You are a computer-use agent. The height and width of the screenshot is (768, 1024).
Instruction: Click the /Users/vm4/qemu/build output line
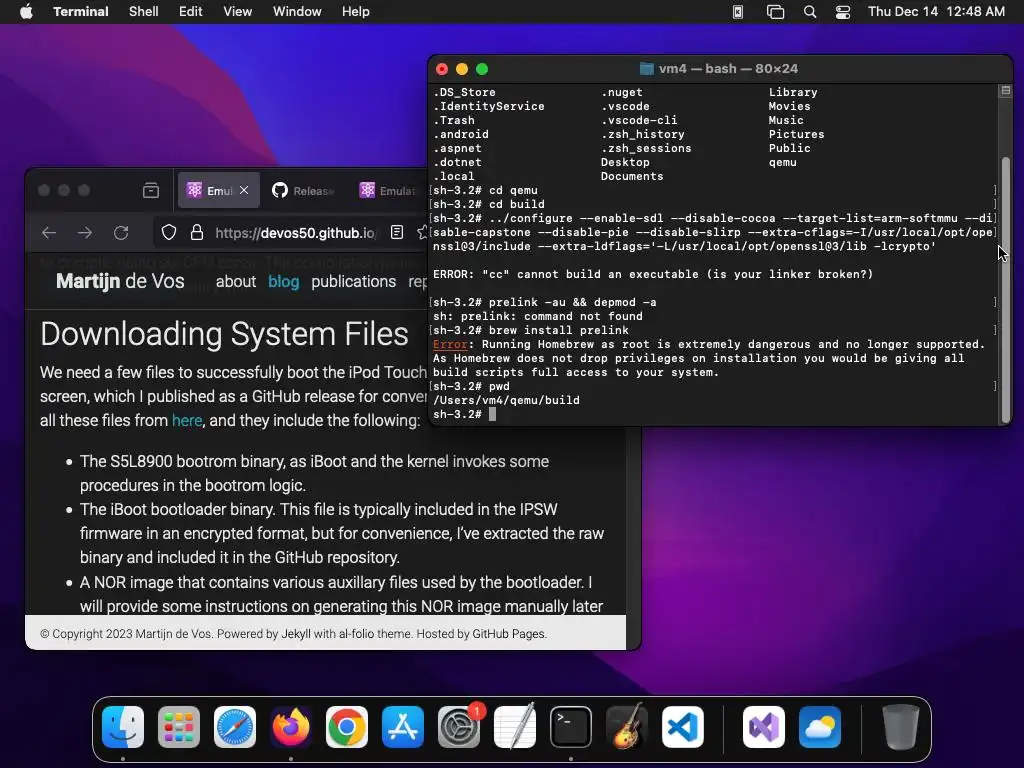click(x=506, y=400)
